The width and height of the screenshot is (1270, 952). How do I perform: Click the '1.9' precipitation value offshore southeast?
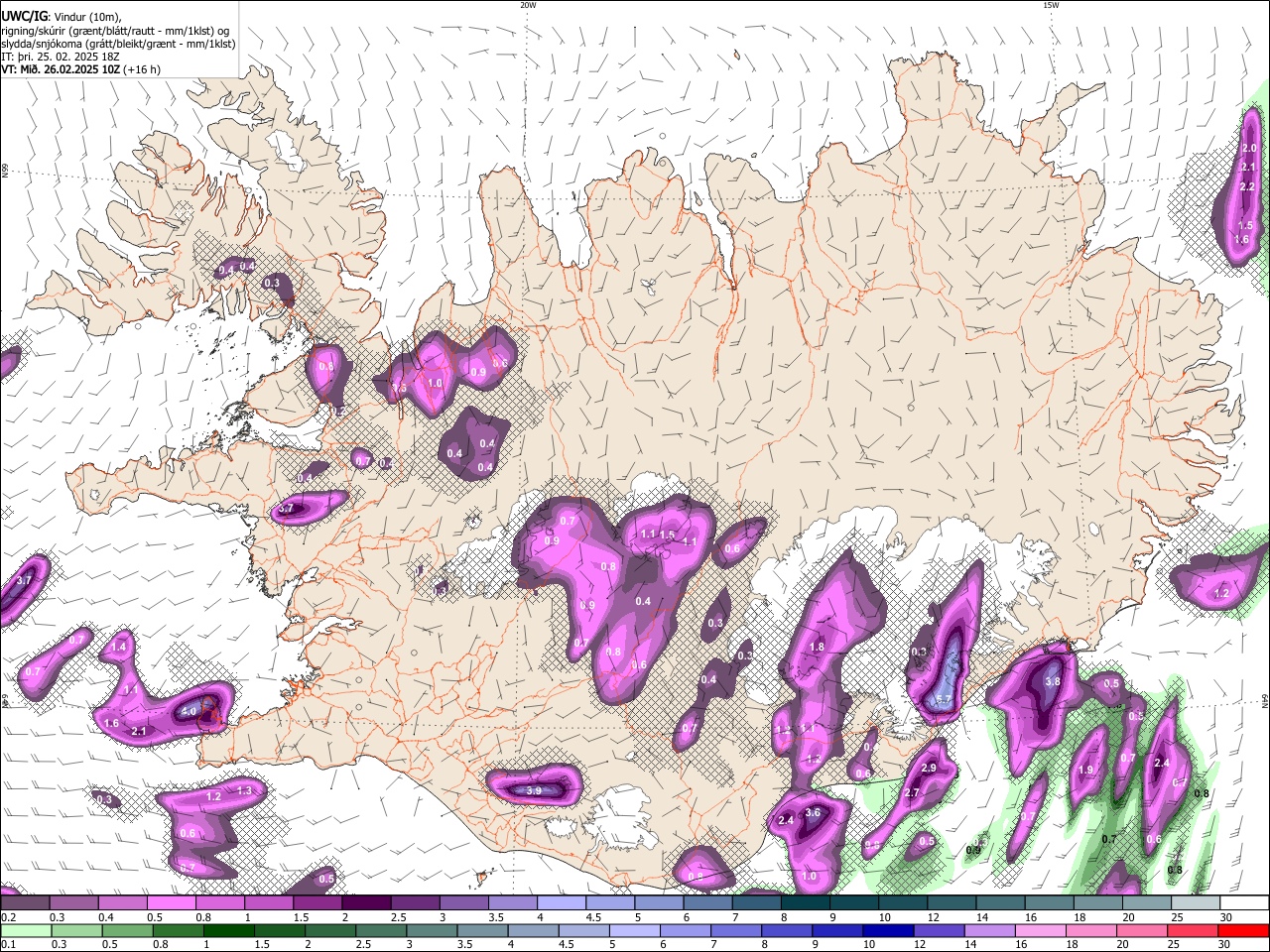[1085, 770]
